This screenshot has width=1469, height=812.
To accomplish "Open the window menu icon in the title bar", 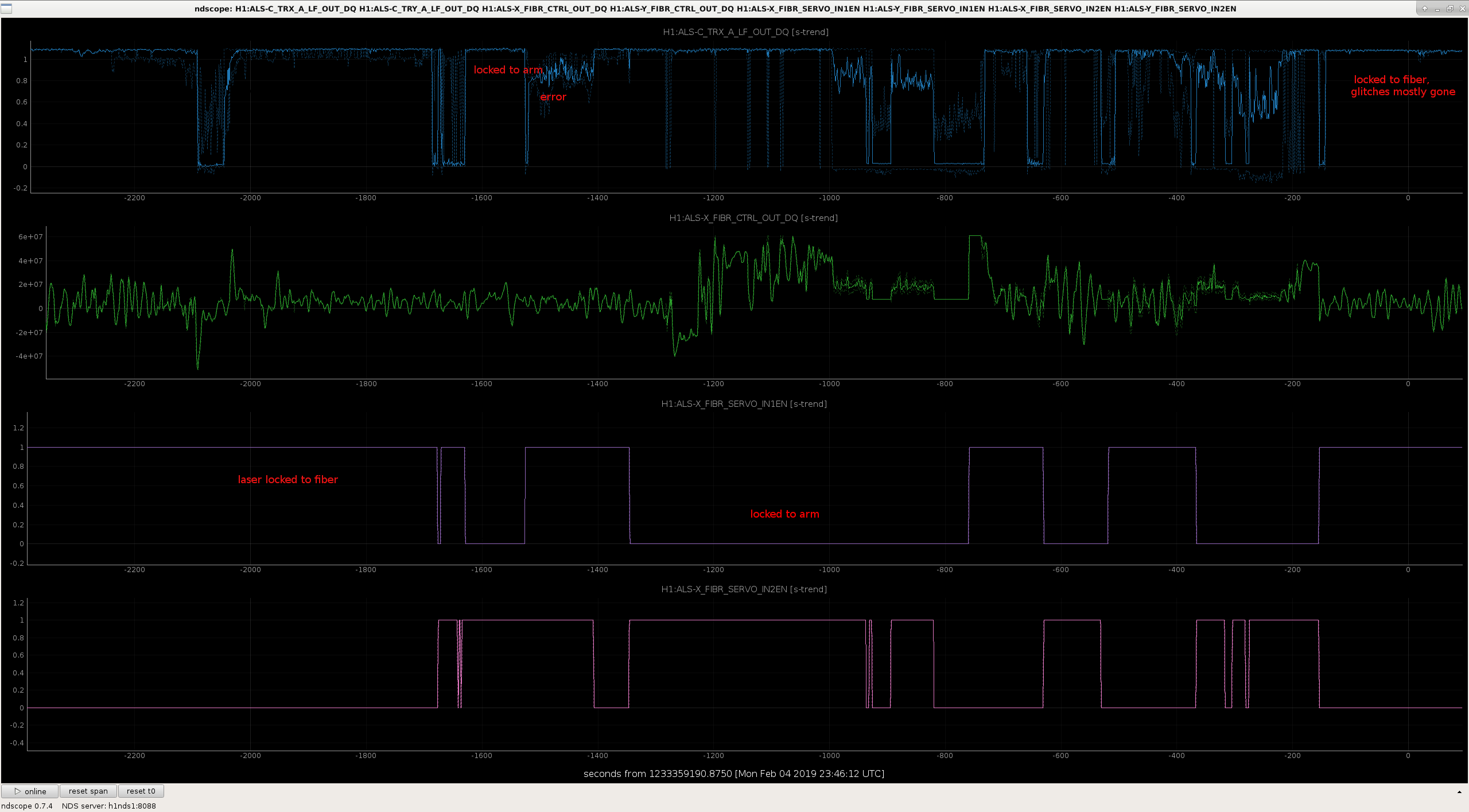I will [6, 9].
